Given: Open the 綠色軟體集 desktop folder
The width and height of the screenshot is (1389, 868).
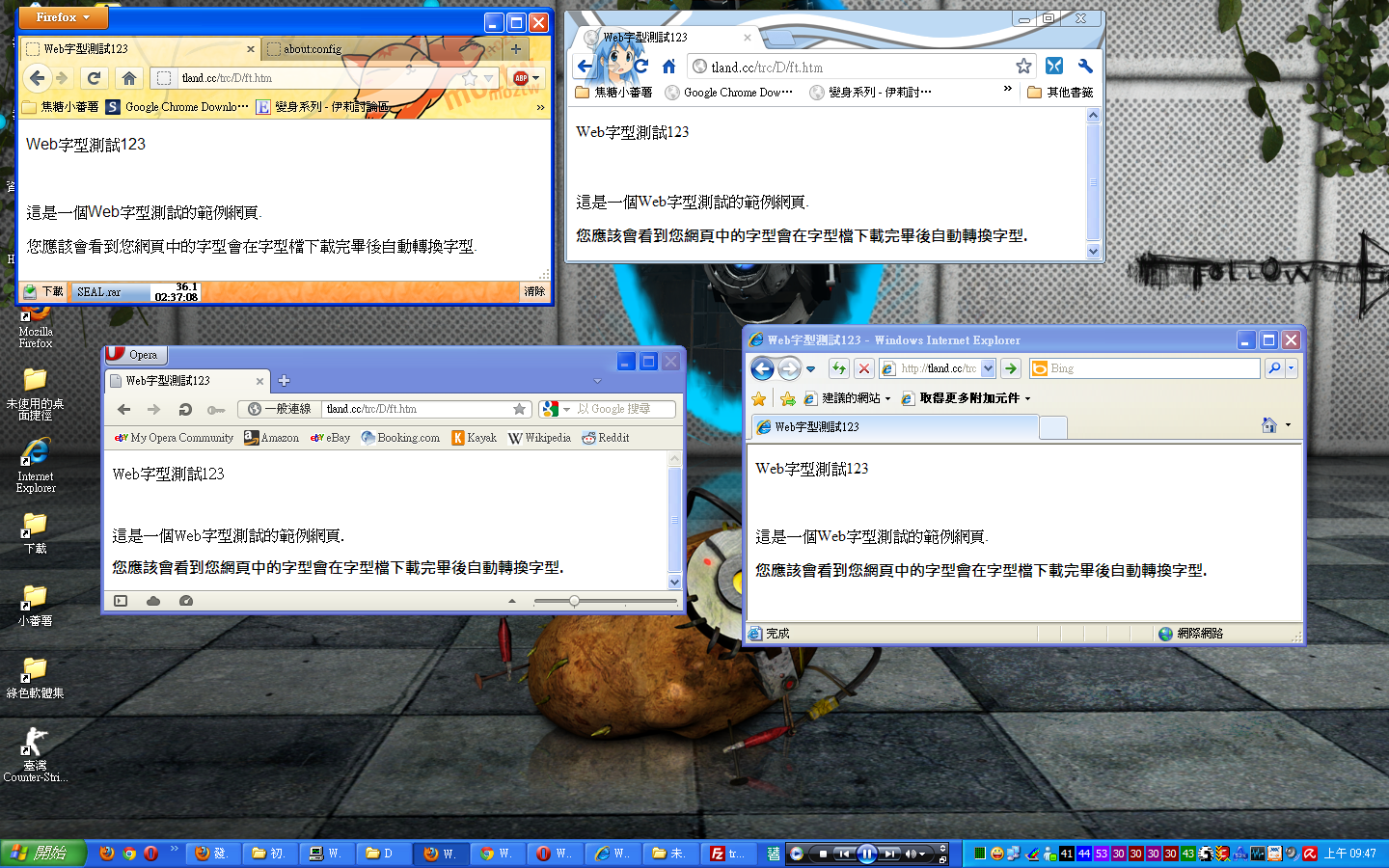Looking at the screenshot, I should tap(35, 677).
